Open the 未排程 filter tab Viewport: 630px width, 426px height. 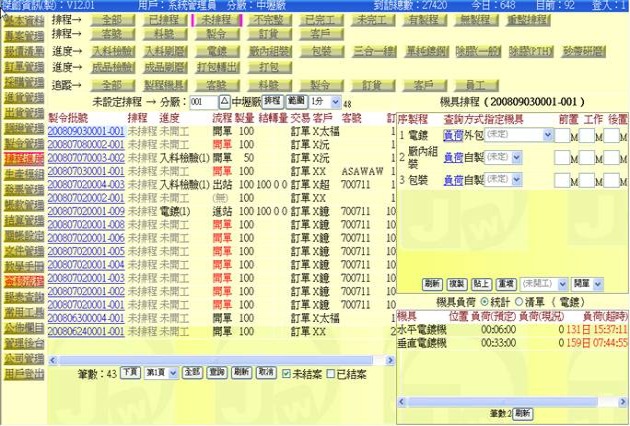(215, 19)
